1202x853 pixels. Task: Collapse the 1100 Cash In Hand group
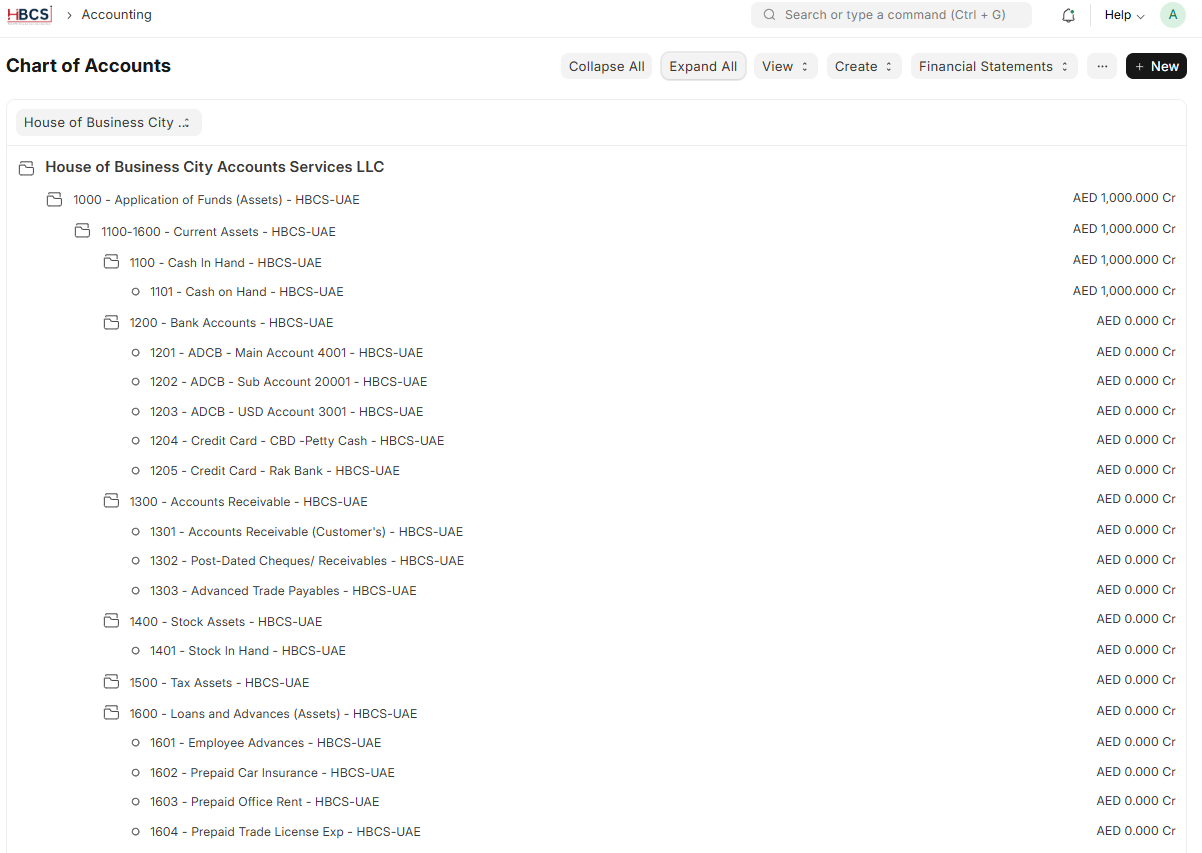coord(111,263)
